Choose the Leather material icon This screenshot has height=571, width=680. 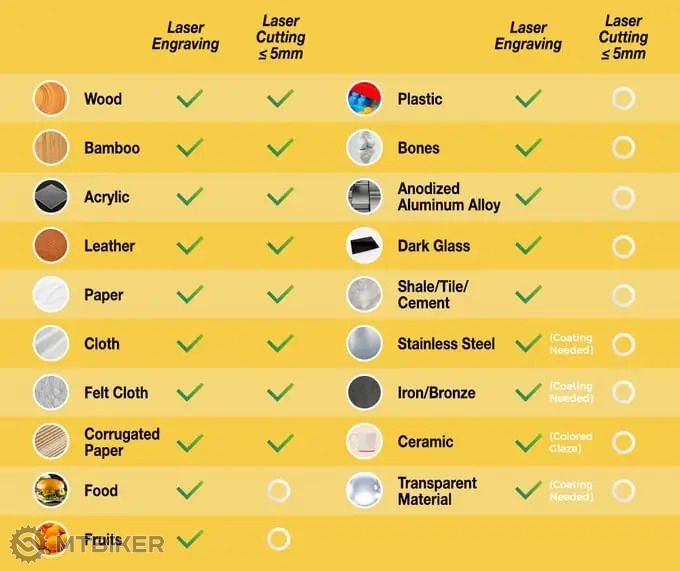[50, 246]
